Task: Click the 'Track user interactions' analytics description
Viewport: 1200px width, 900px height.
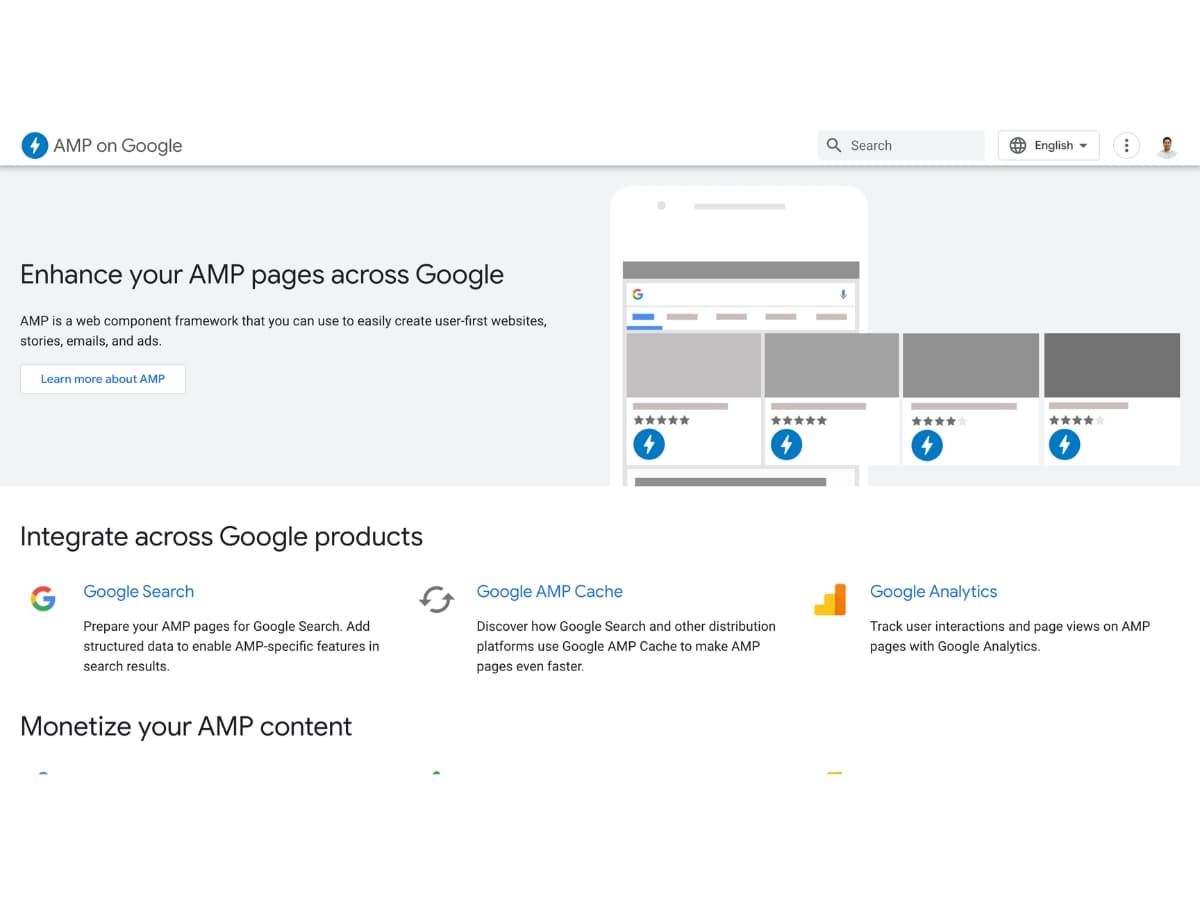Action: coord(1010,636)
